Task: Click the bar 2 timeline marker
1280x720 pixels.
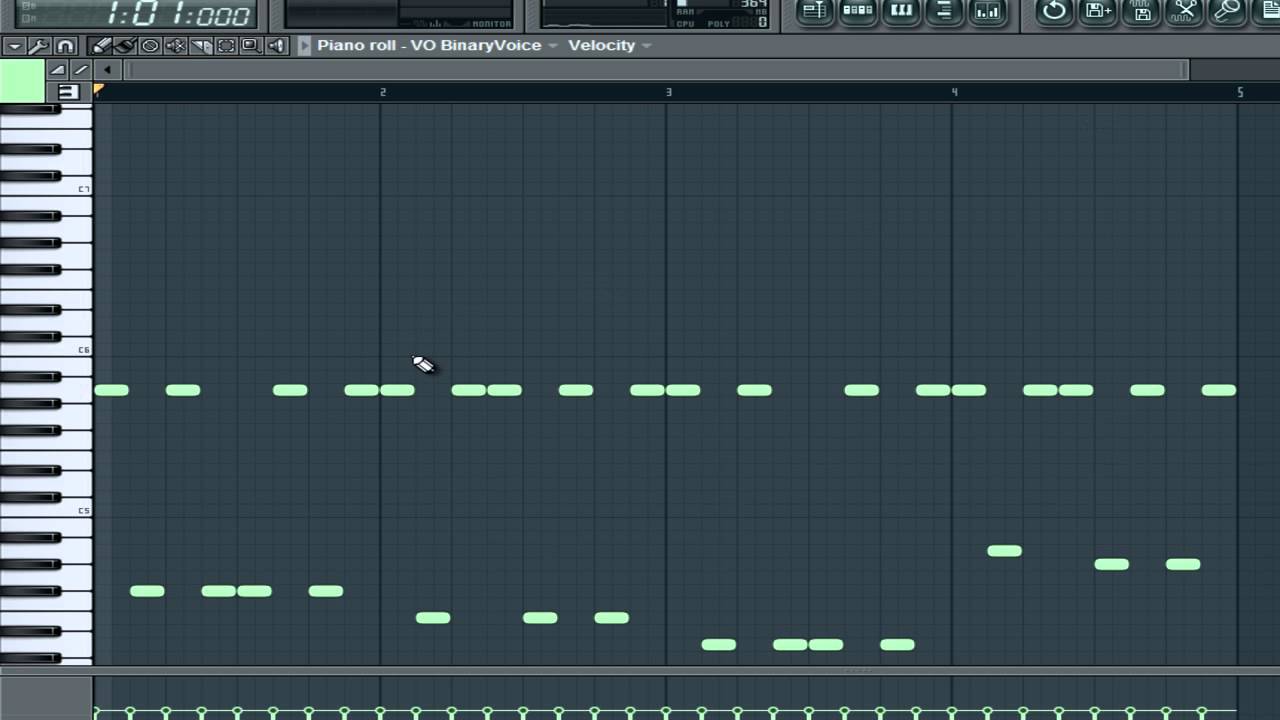Action: tap(382, 92)
